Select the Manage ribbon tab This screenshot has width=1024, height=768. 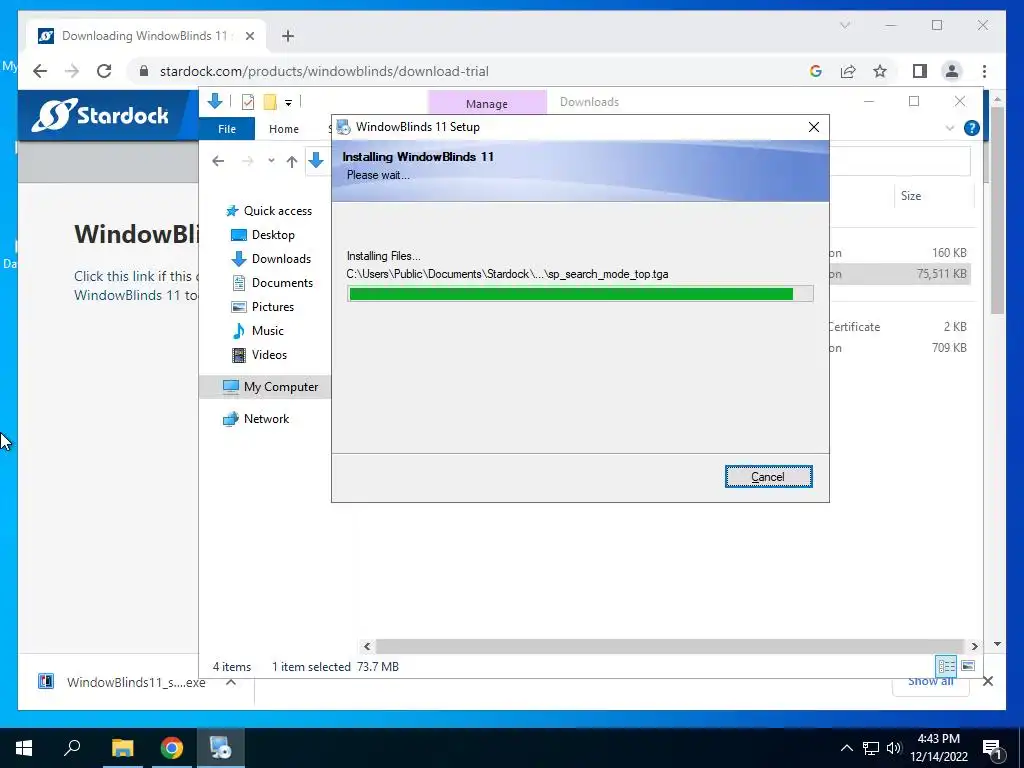pyautogui.click(x=487, y=103)
